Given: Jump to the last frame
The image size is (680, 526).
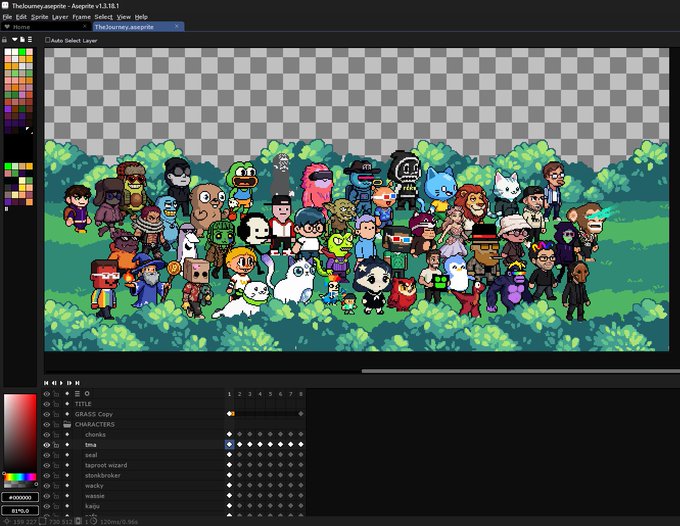Looking at the screenshot, I should pyautogui.click(x=77, y=383).
